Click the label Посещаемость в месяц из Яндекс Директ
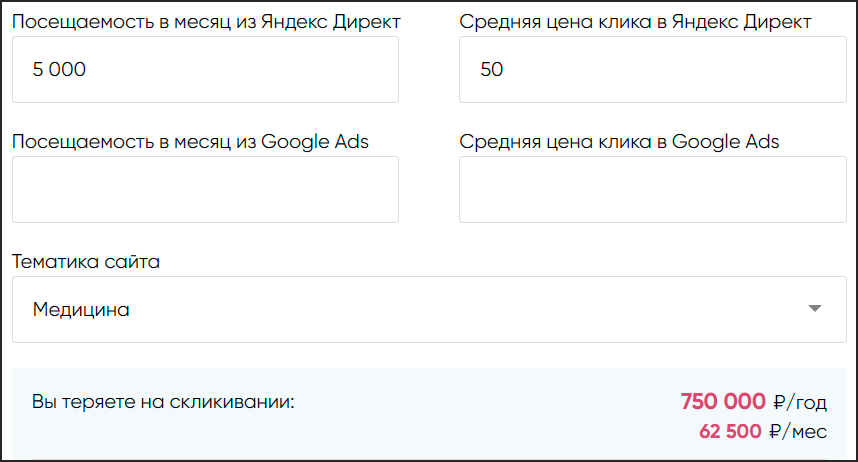 coord(206,21)
